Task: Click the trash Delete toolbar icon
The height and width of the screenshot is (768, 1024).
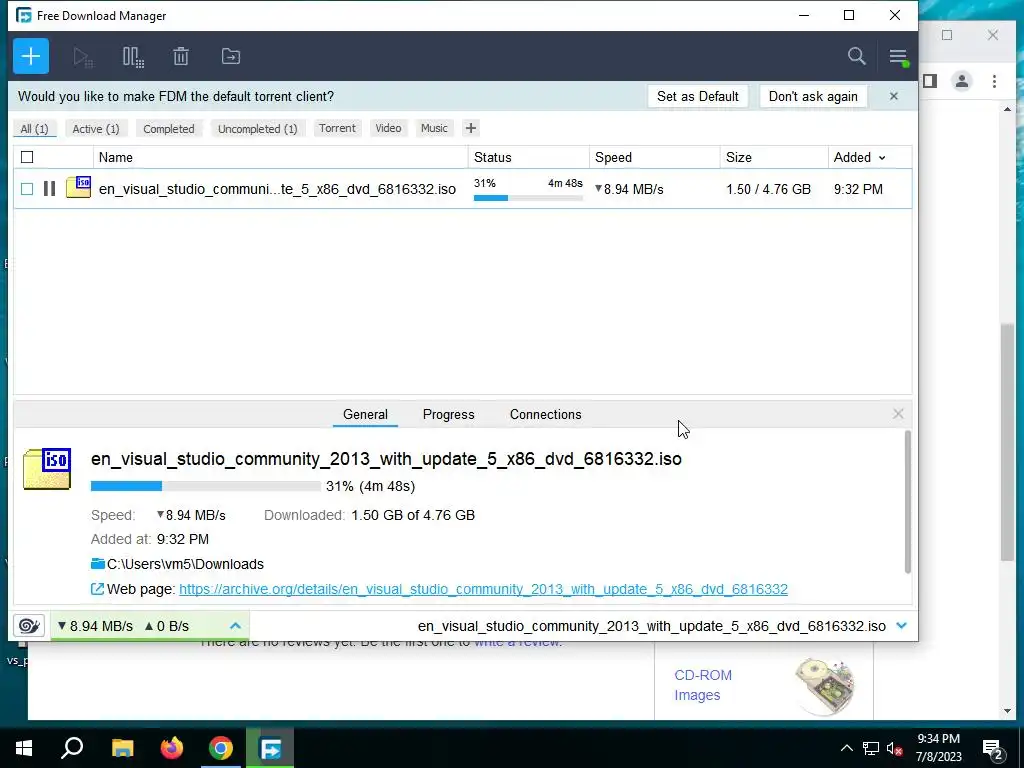Action: coord(181,57)
